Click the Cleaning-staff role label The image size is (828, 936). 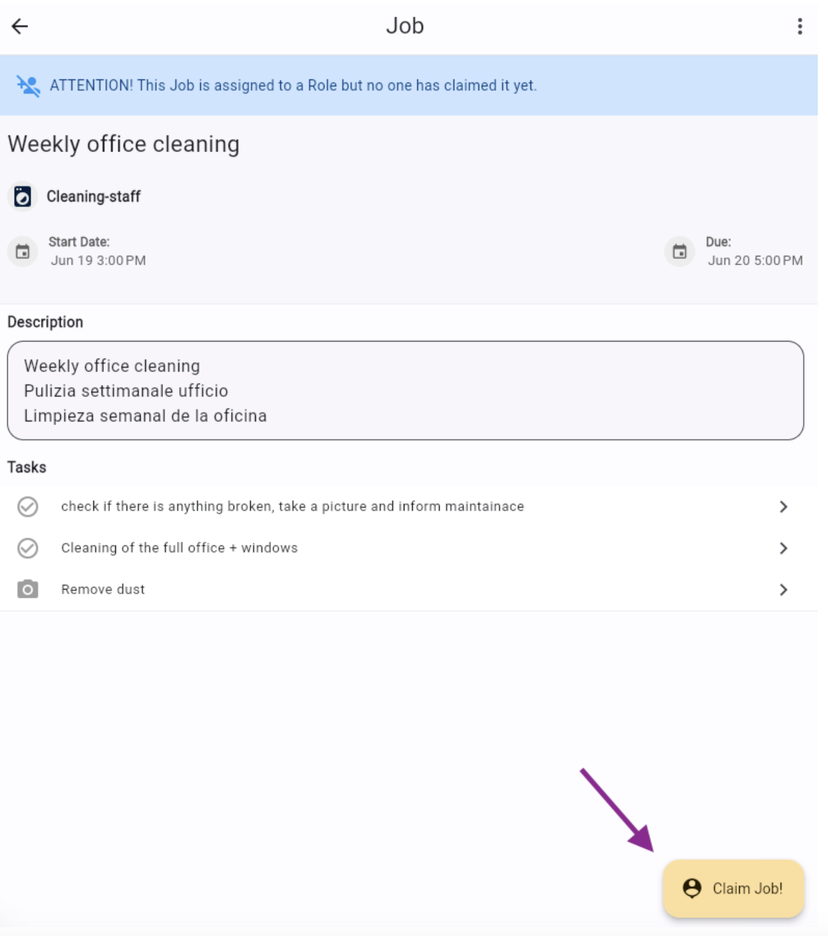coord(94,197)
